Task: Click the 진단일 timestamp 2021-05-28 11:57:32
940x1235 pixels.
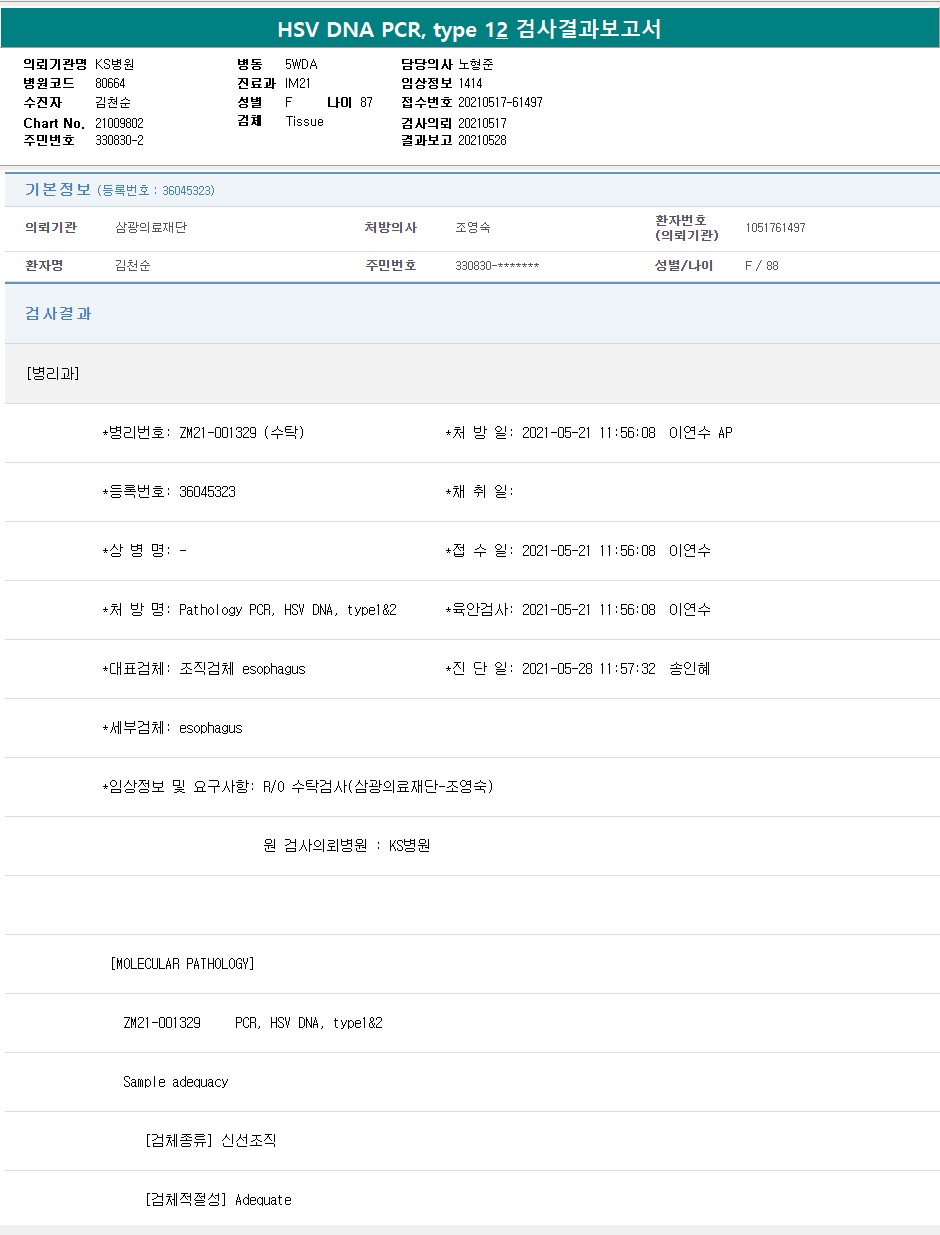Action: pyautogui.click(x=588, y=668)
